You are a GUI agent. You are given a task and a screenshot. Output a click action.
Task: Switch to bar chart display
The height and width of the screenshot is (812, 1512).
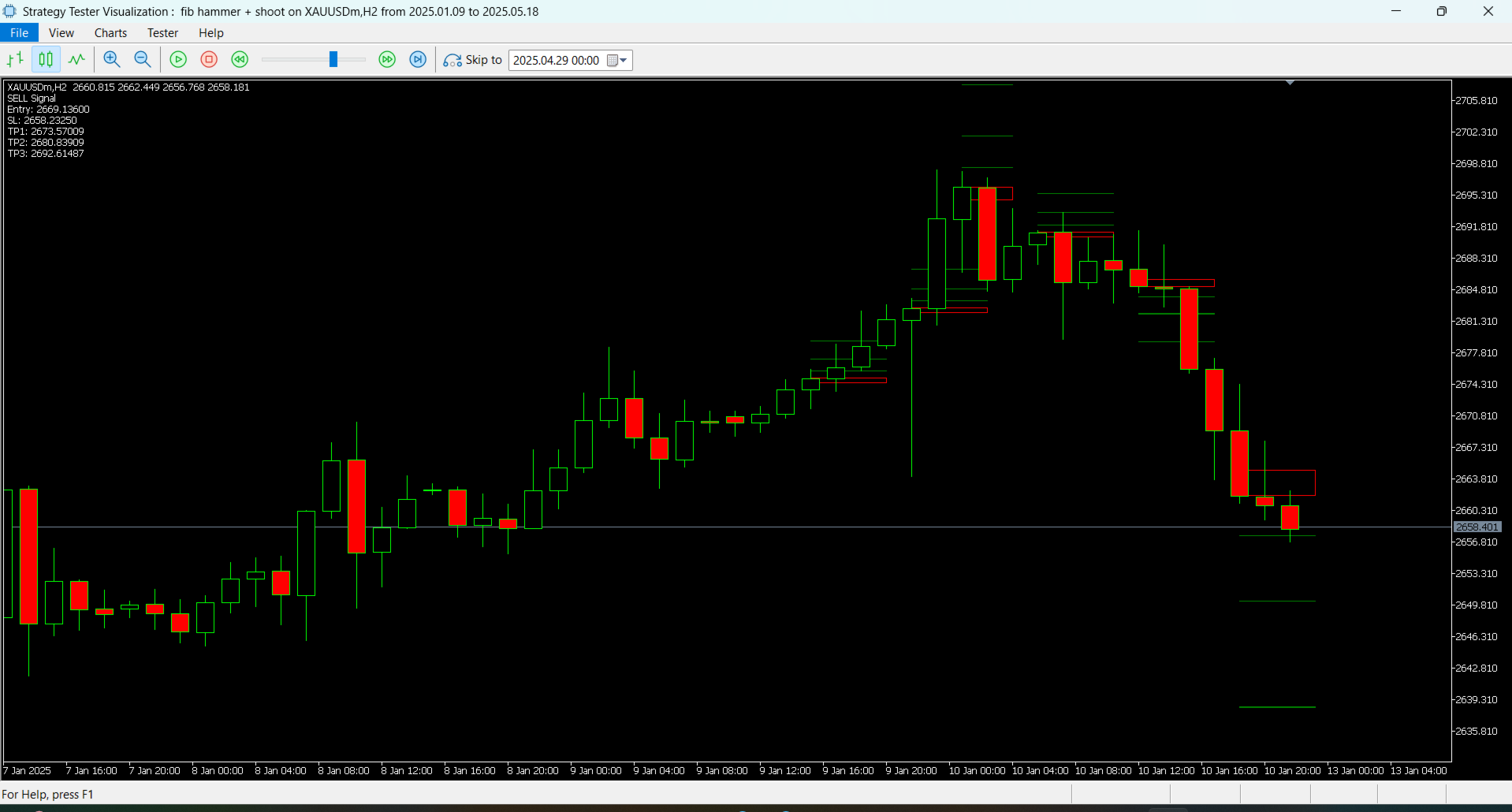pyautogui.click(x=15, y=59)
